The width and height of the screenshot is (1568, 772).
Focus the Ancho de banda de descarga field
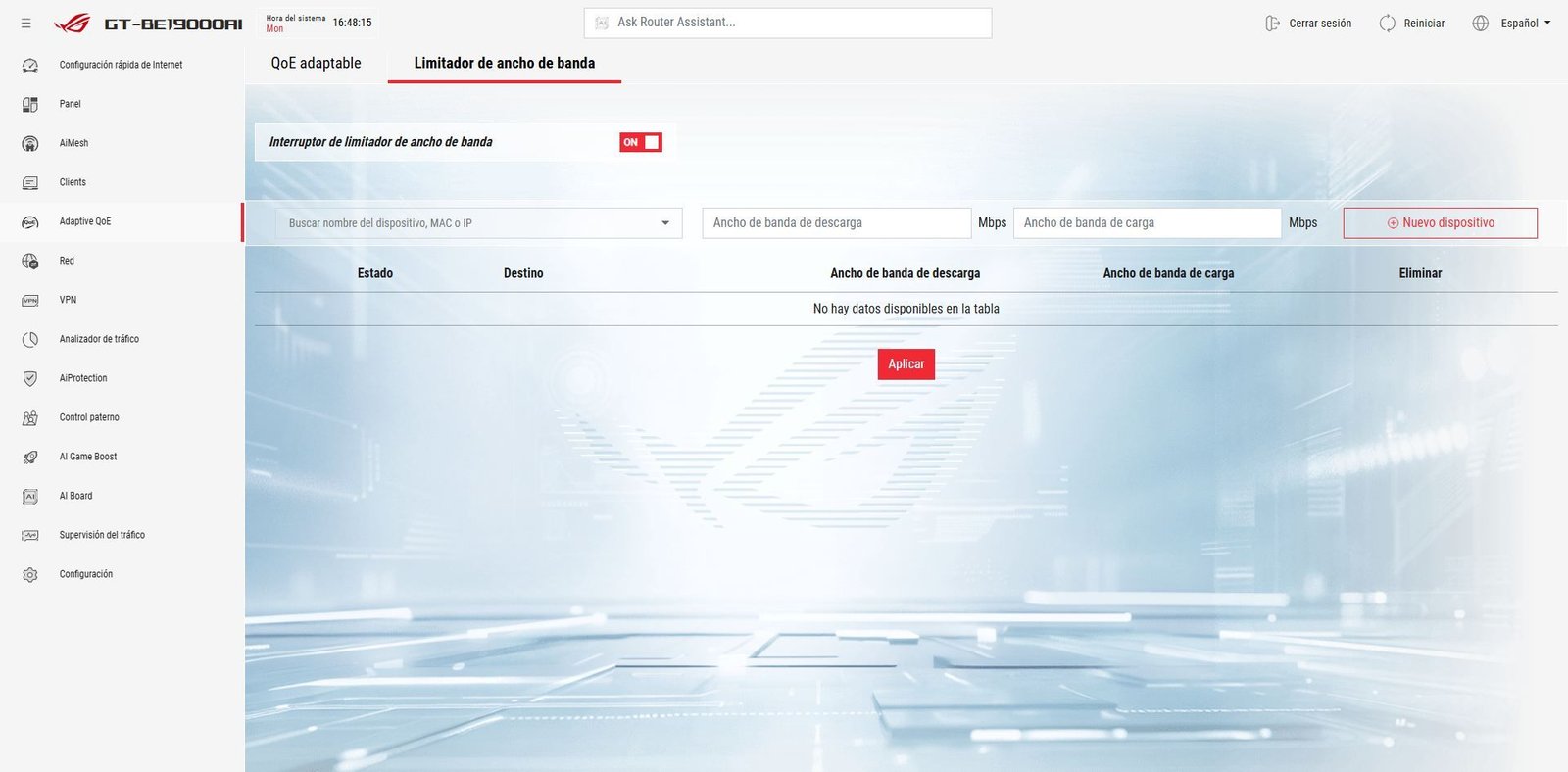836,223
